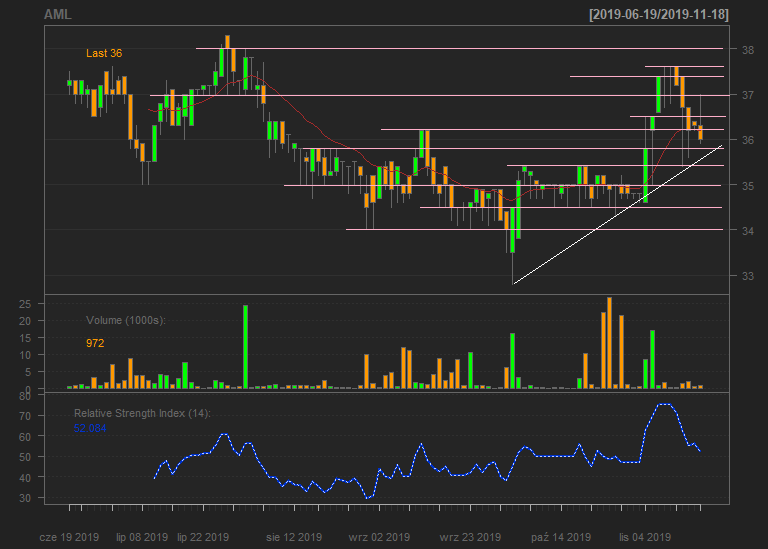
Task: Click the volume value 972
Action: (95, 343)
